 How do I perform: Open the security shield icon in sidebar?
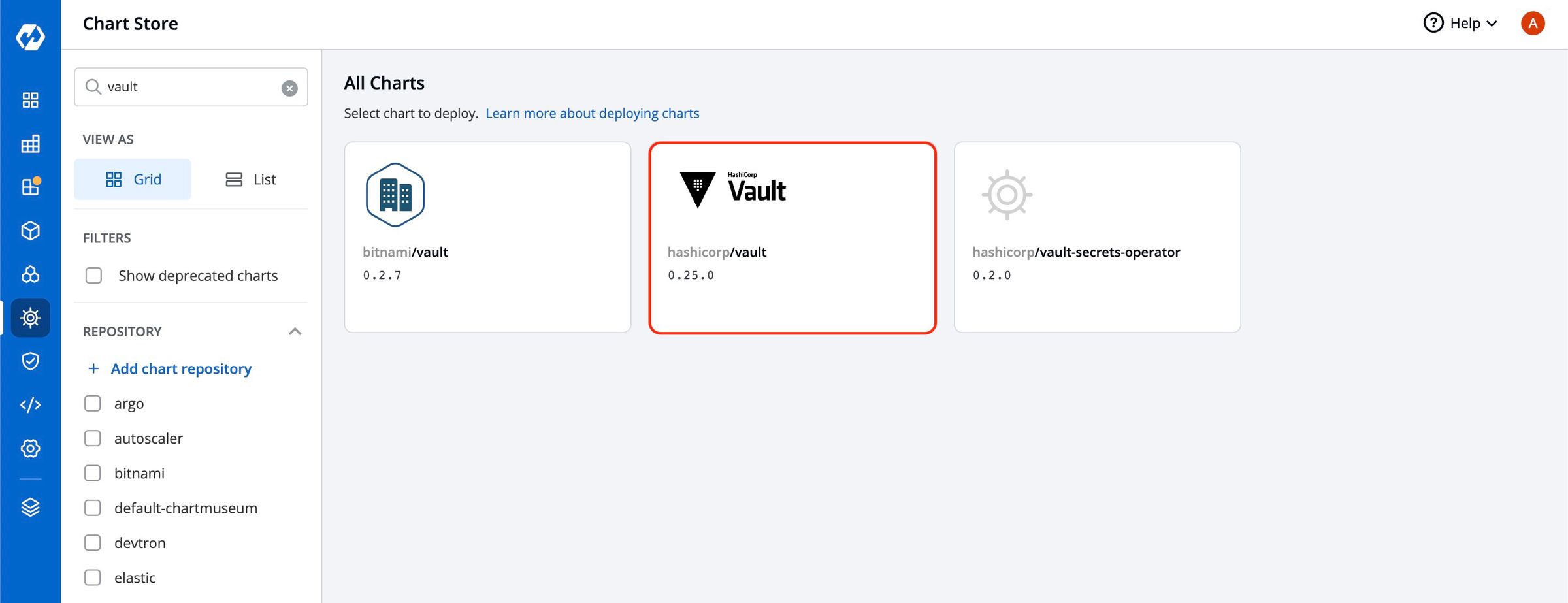(x=30, y=361)
